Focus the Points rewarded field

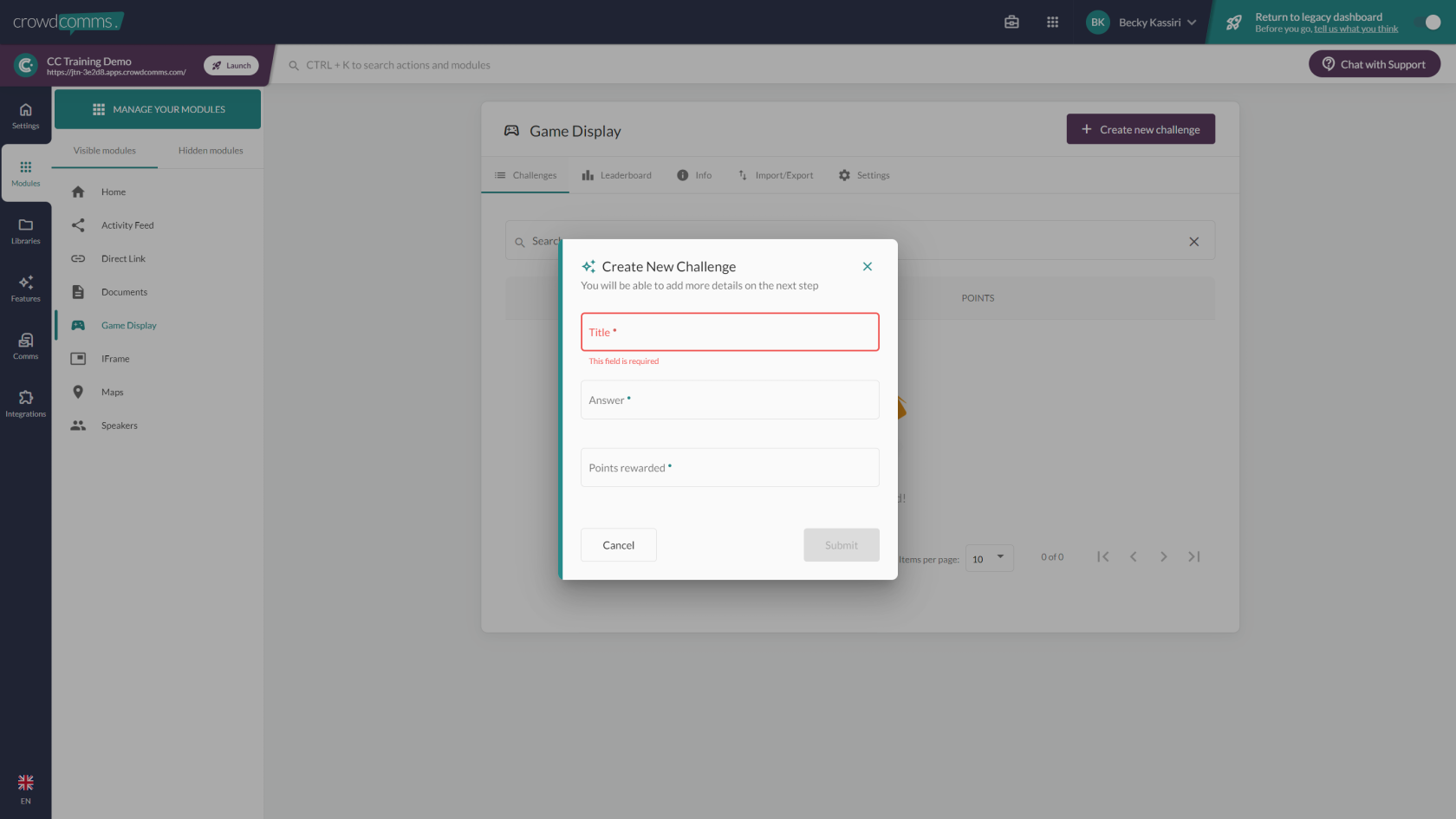pos(730,468)
